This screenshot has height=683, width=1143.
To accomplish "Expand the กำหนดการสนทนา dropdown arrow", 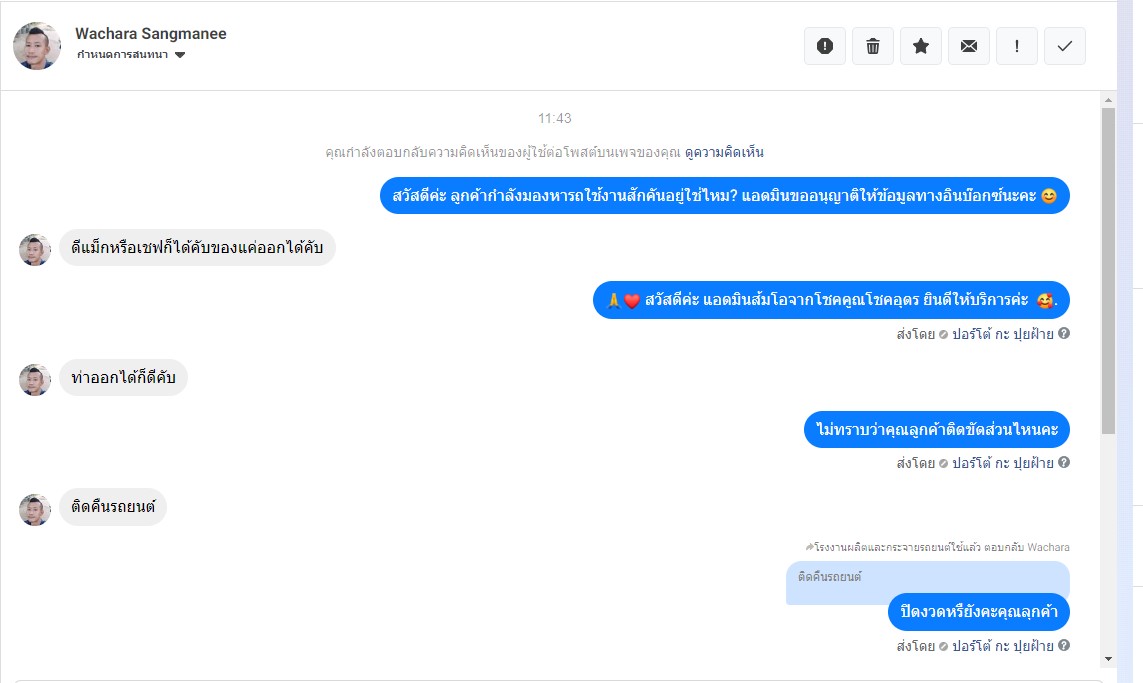I will (180, 55).
